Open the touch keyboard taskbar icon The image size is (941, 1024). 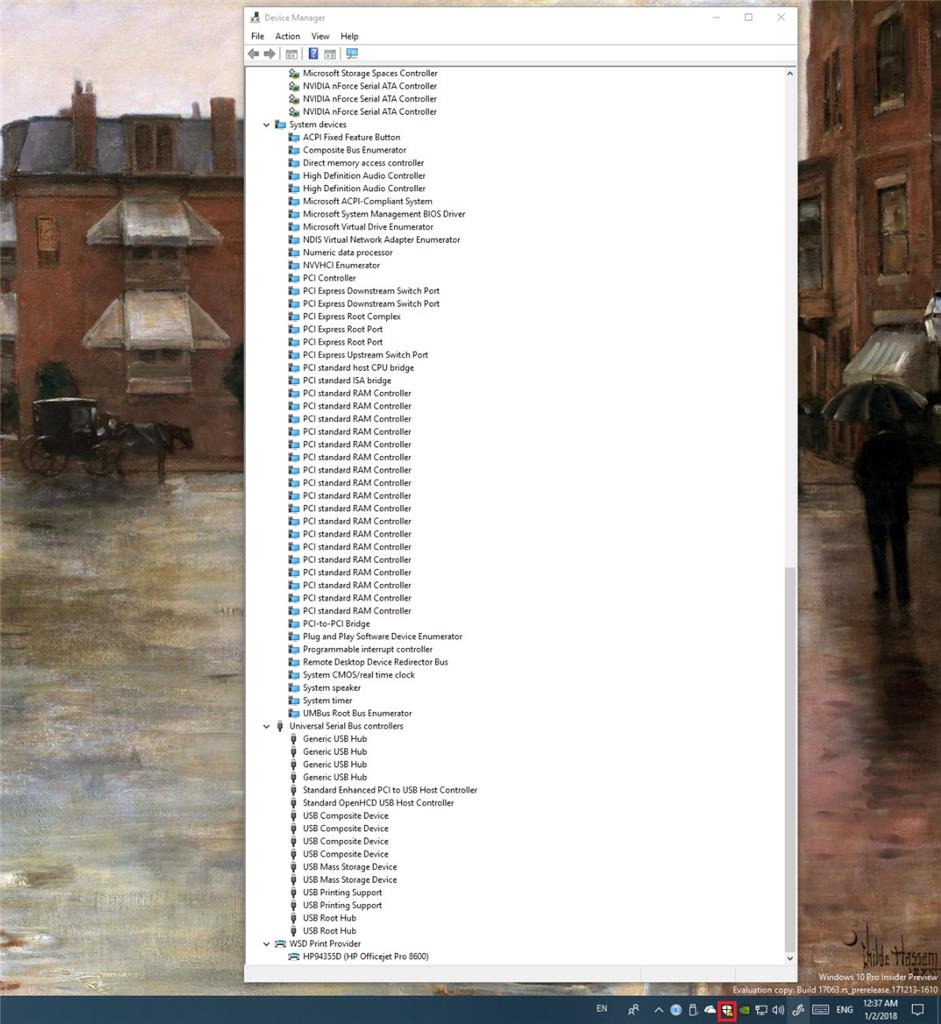click(x=821, y=1010)
